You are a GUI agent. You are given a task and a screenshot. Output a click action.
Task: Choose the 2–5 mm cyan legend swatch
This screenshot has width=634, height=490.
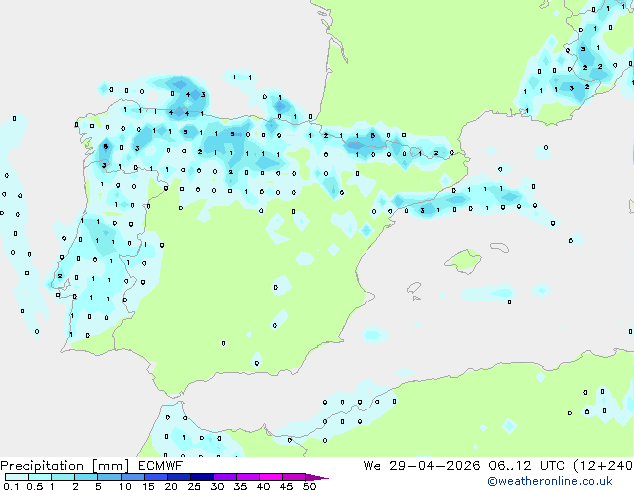(86, 477)
